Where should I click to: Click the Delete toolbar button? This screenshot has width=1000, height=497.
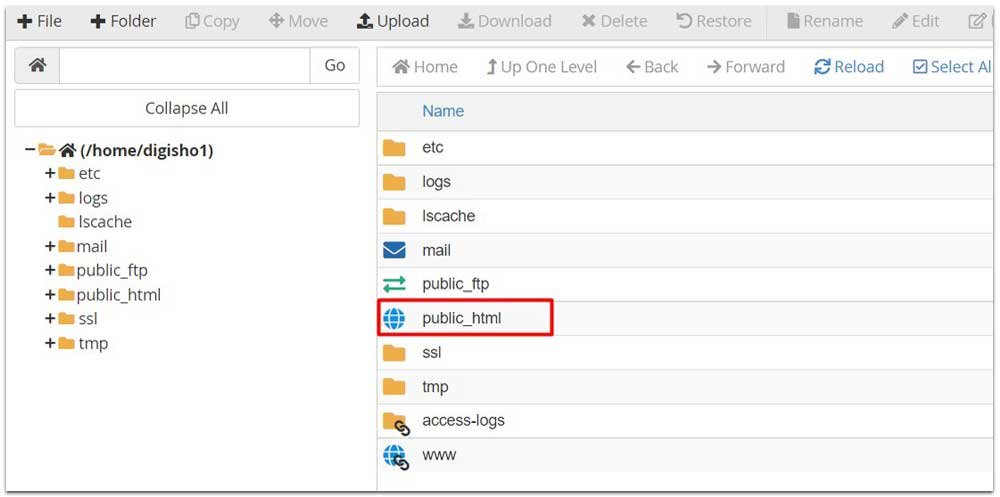click(614, 22)
